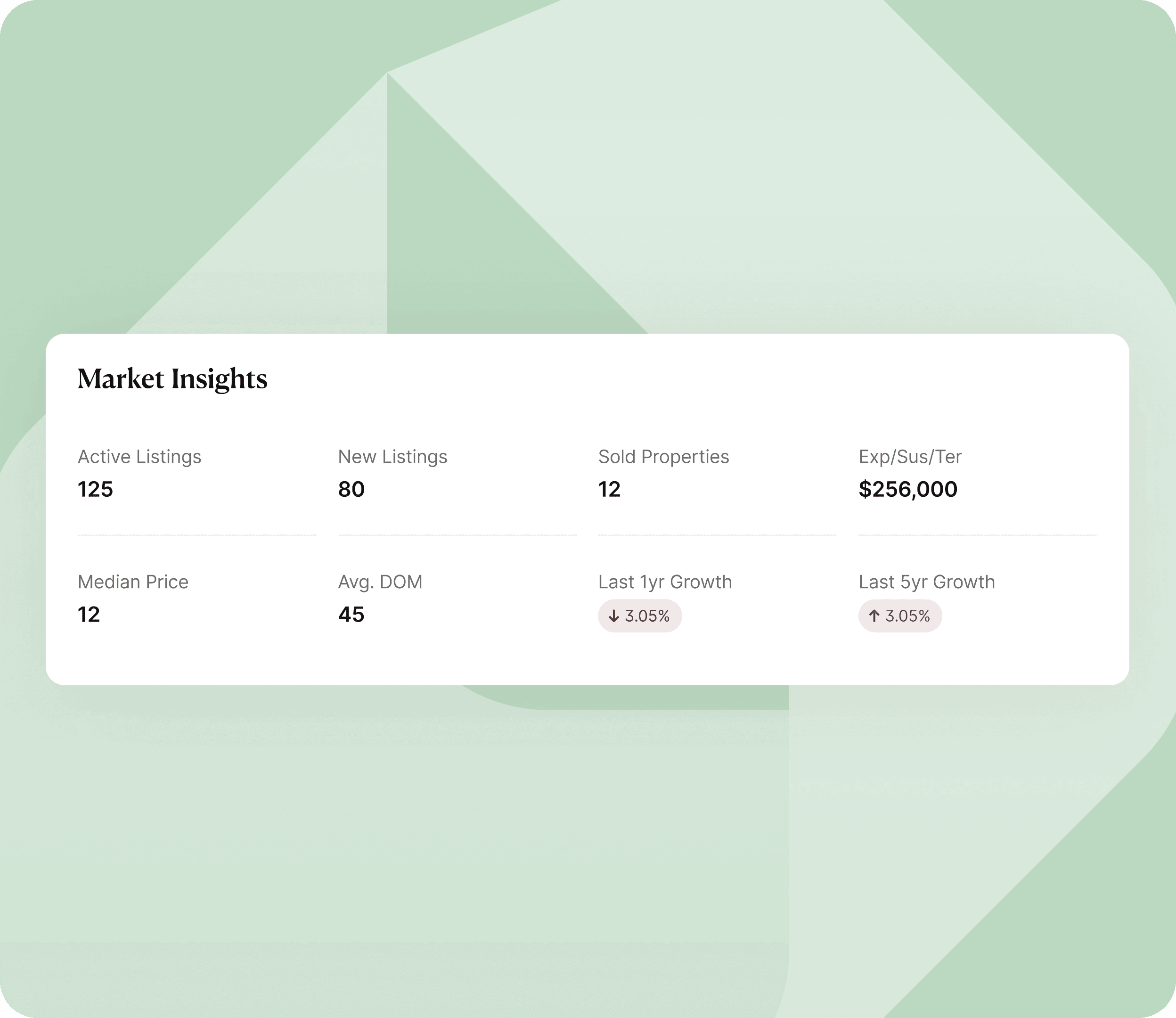1176x1018 pixels.
Task: Click the Active Listings value 125
Action: [x=95, y=489]
